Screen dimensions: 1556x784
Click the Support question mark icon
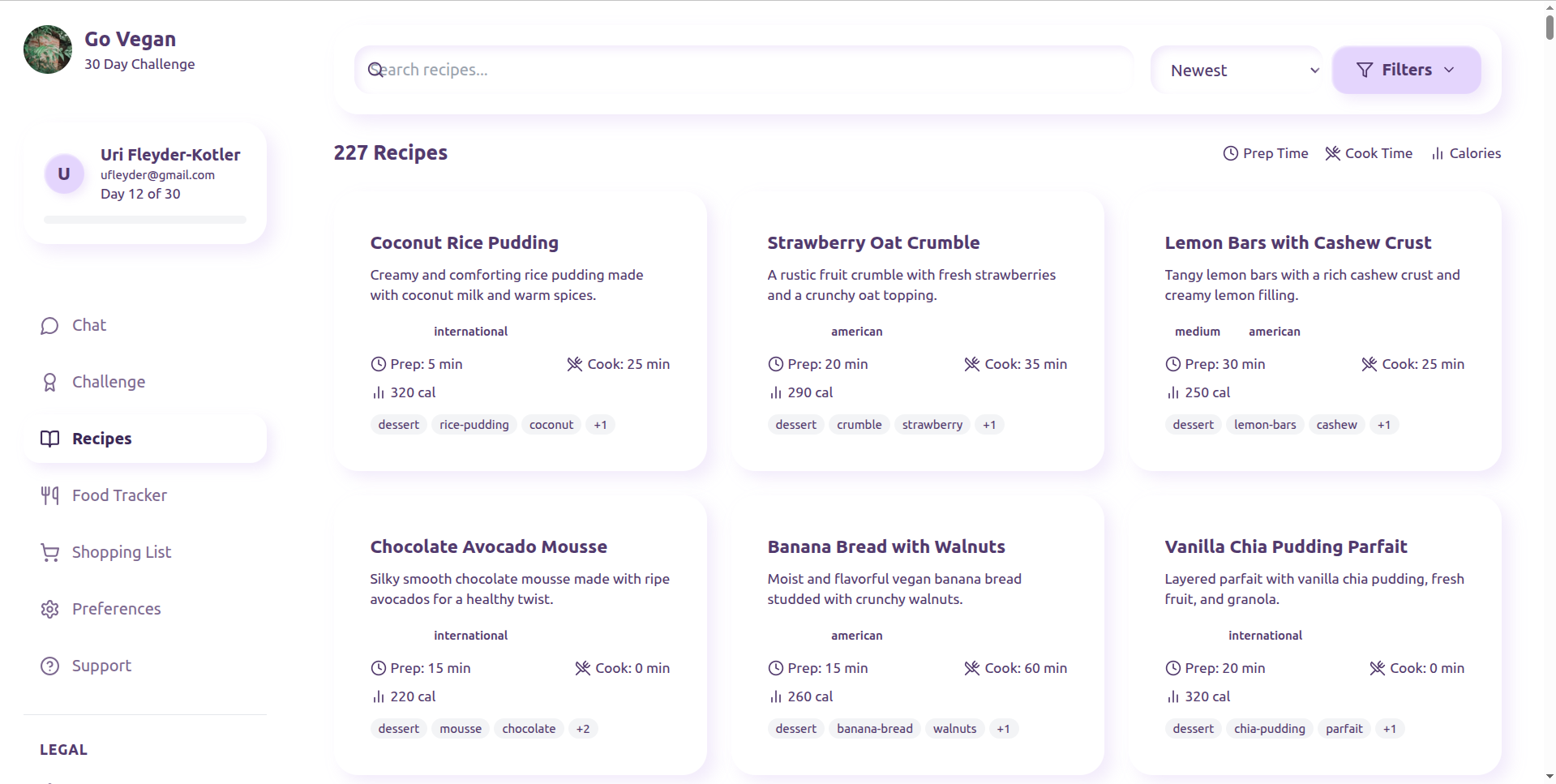point(49,666)
